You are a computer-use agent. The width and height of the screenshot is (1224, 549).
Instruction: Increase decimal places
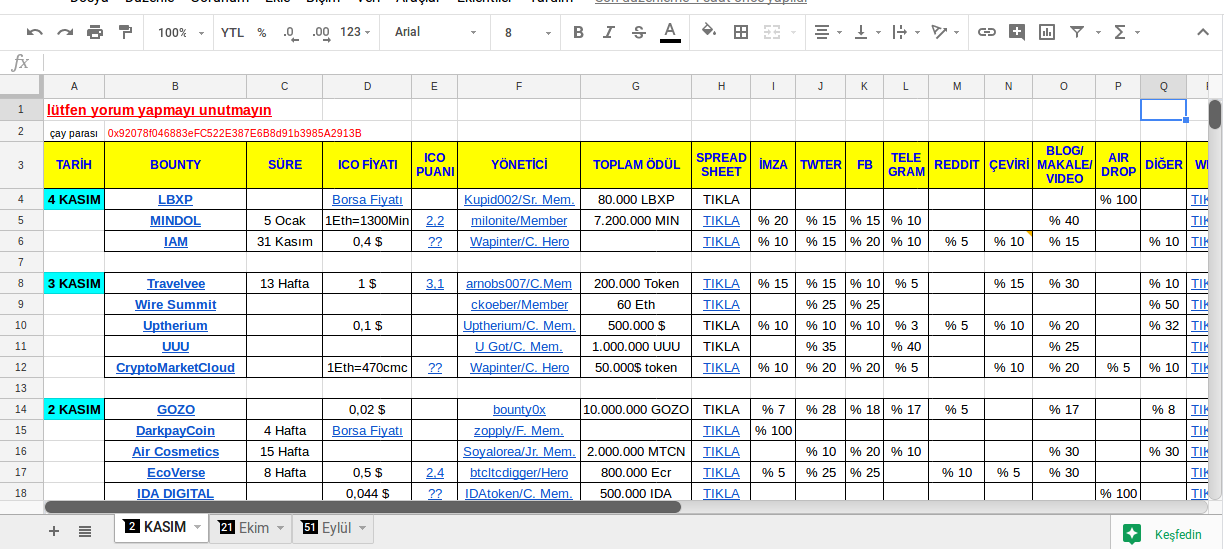321,32
